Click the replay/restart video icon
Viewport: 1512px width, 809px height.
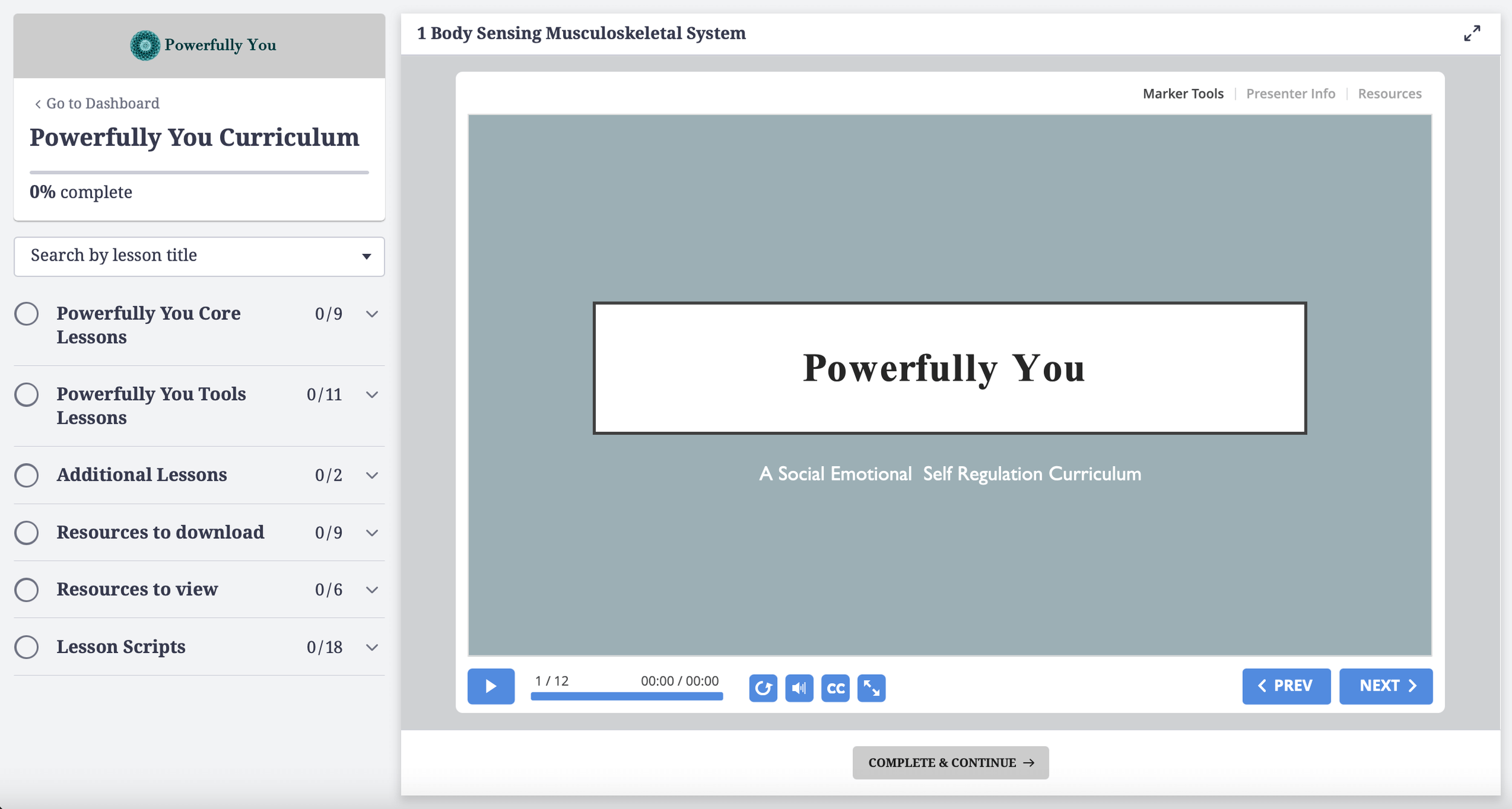tap(763, 687)
